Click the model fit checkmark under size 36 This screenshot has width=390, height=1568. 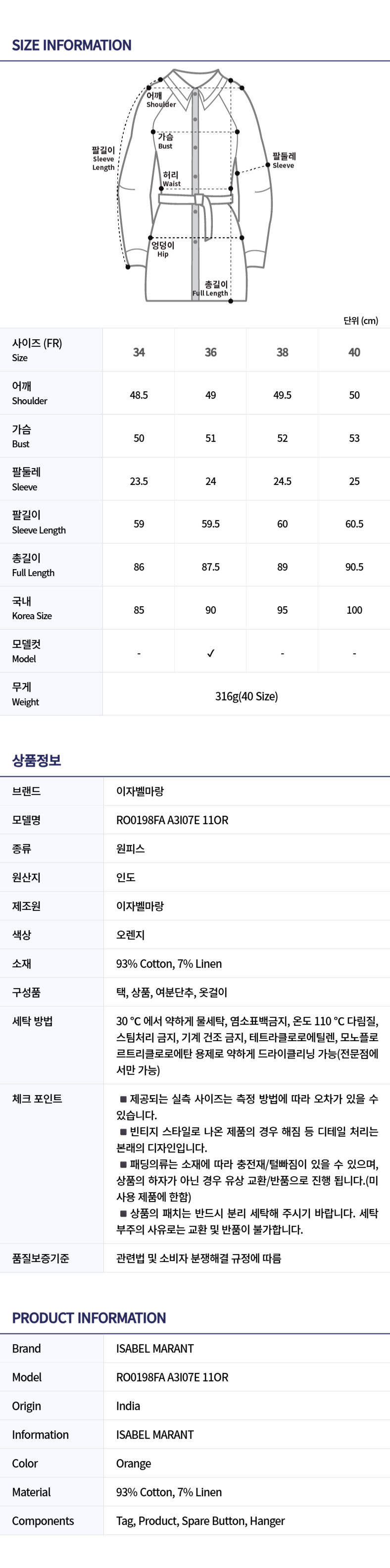[210, 653]
